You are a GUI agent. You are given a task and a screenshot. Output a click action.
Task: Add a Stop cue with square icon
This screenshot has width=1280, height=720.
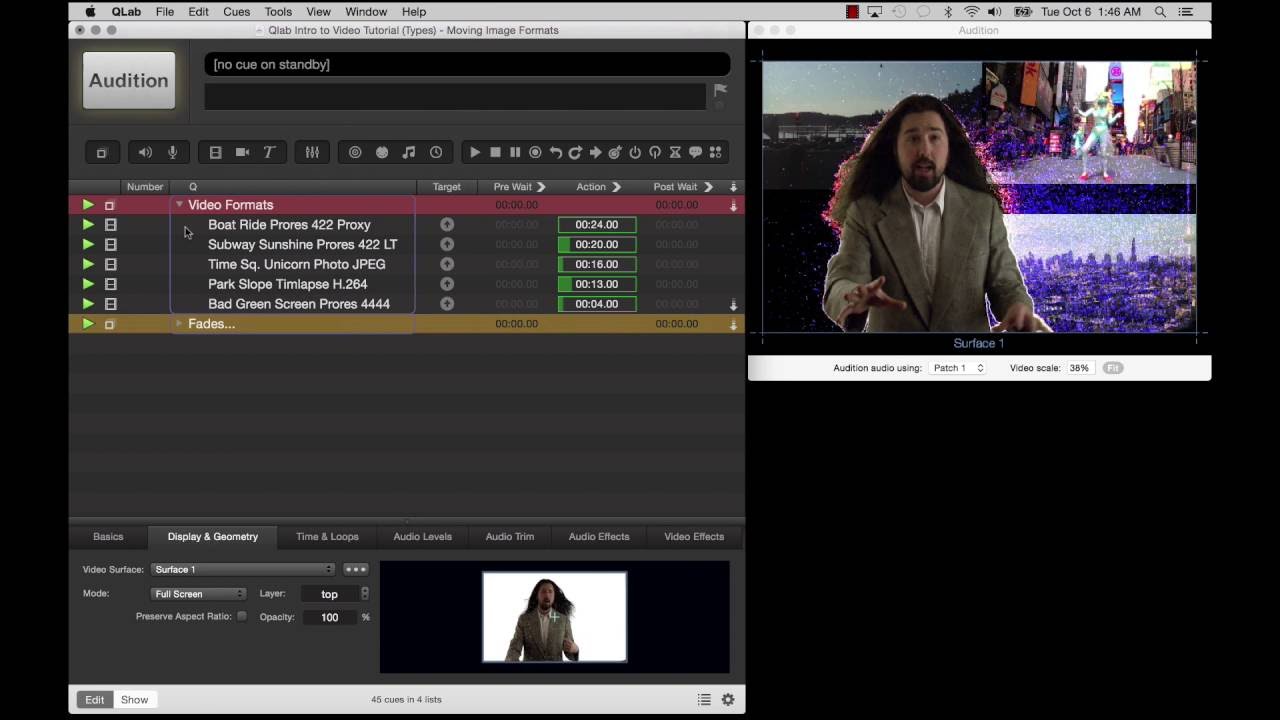pos(495,153)
